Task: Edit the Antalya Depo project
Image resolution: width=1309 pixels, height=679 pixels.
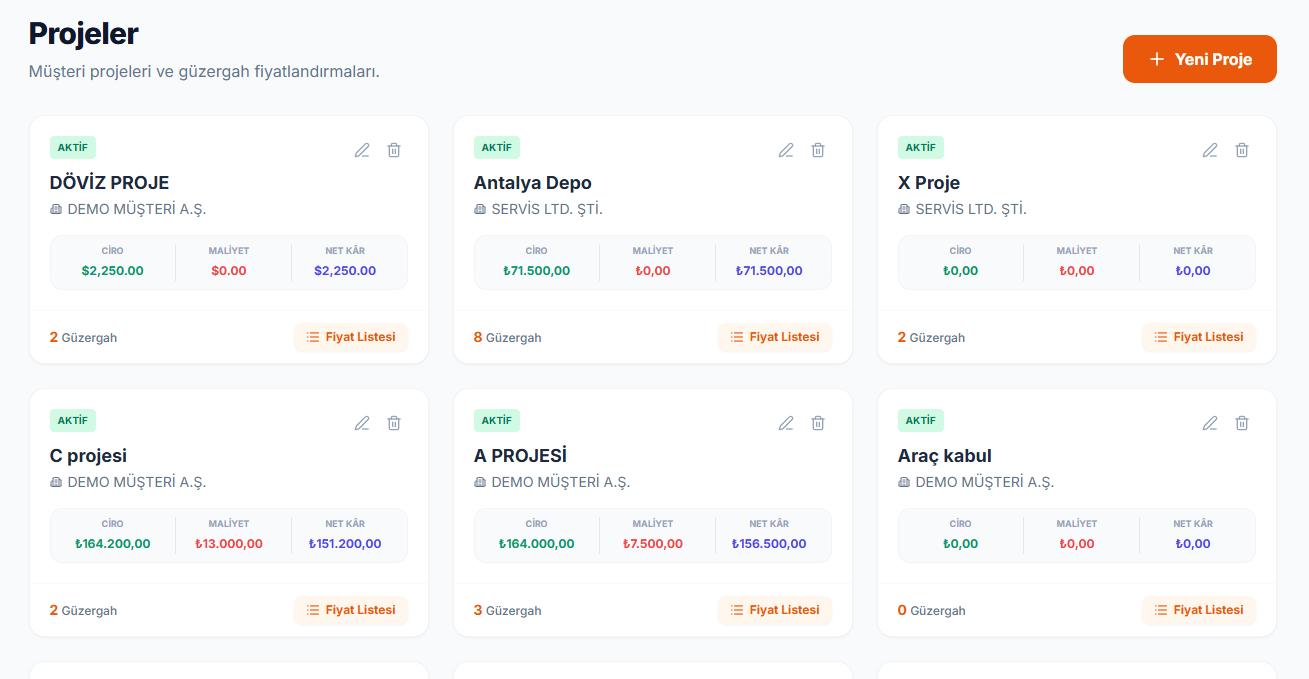Action: [x=786, y=150]
